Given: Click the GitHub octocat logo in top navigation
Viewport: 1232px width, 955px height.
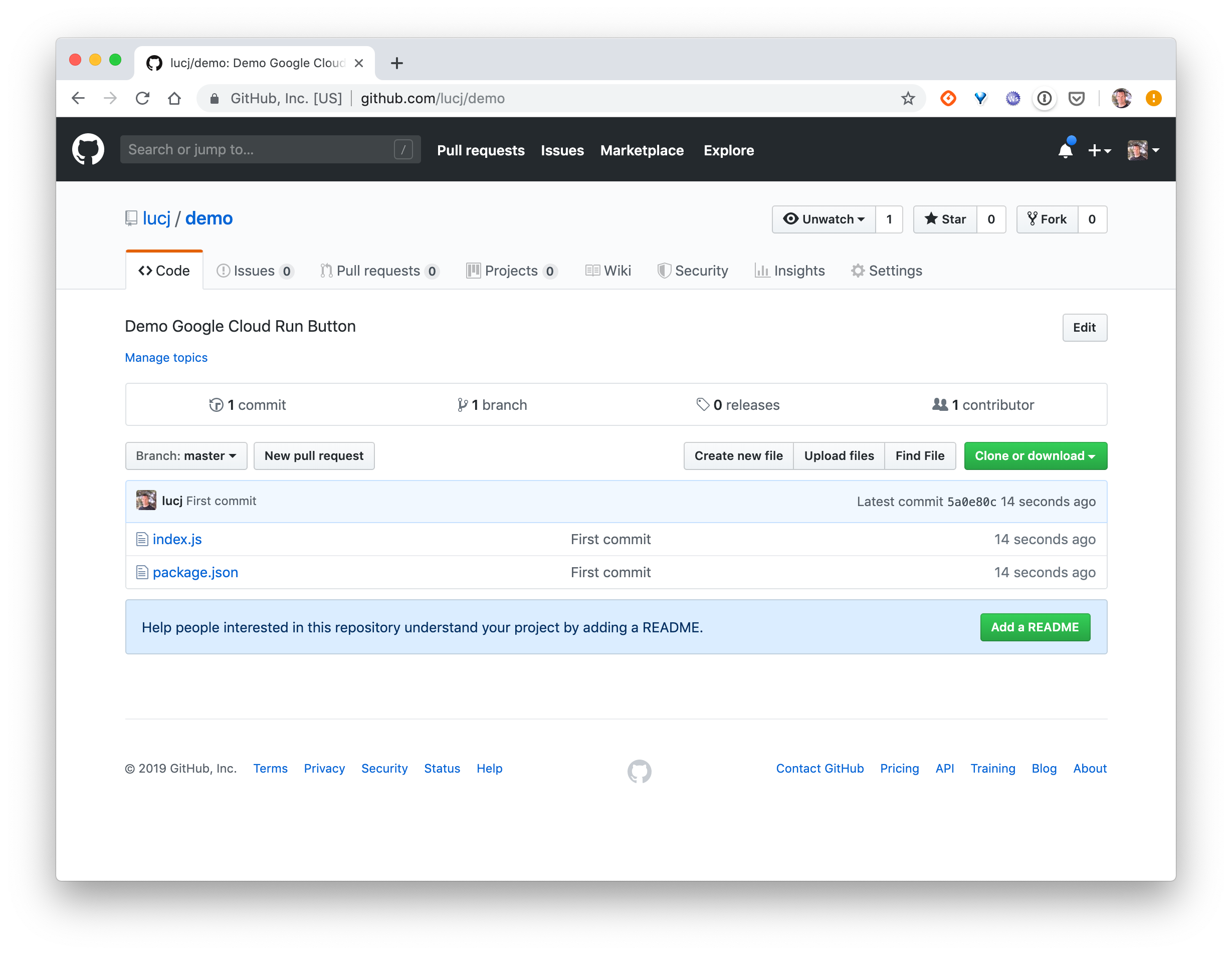Looking at the screenshot, I should pos(89,149).
